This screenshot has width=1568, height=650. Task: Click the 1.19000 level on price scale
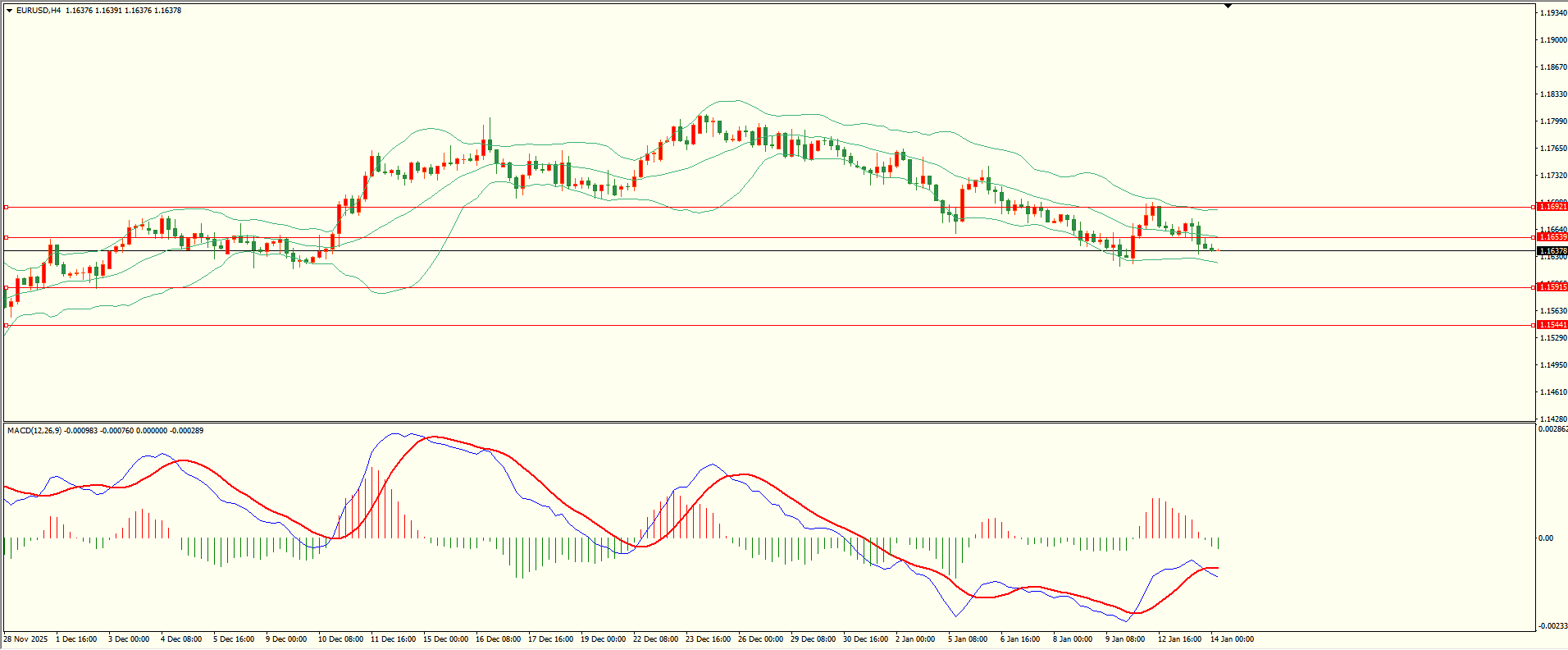pyautogui.click(x=1552, y=40)
